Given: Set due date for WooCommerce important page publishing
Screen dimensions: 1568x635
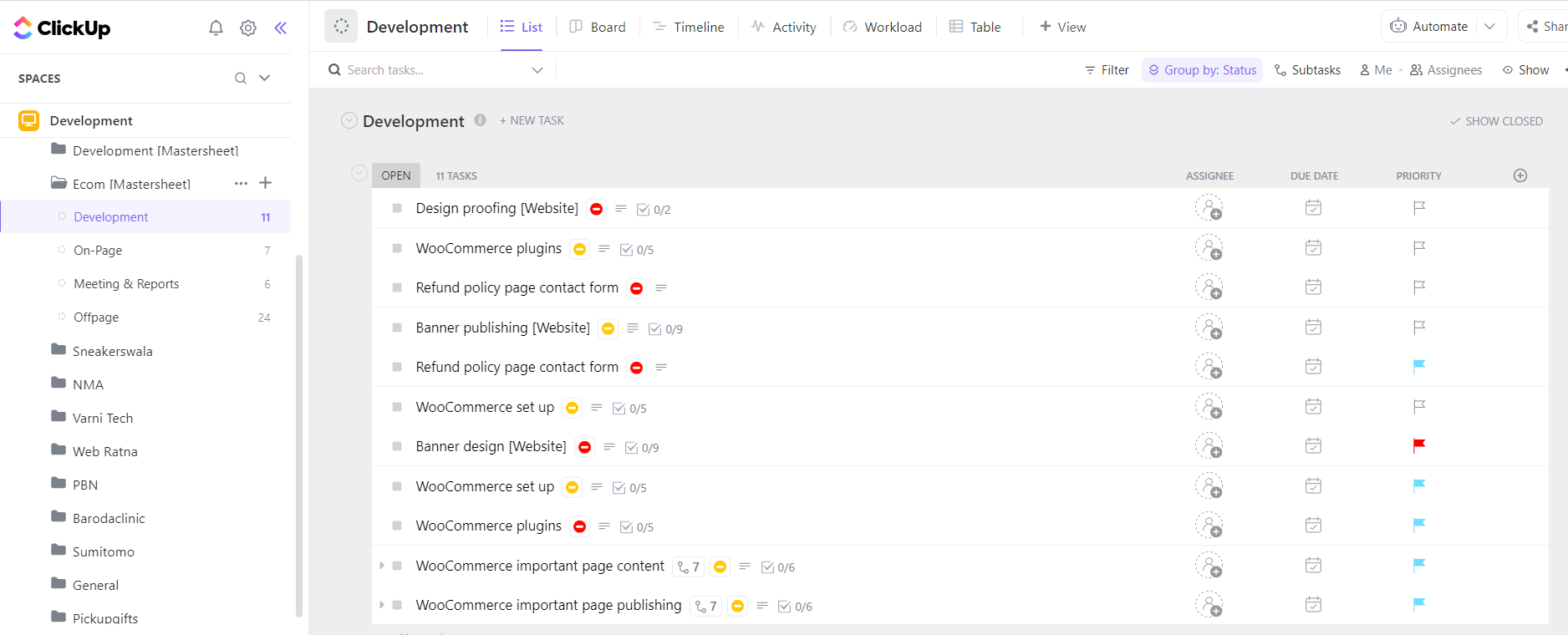Looking at the screenshot, I should click(x=1313, y=604).
